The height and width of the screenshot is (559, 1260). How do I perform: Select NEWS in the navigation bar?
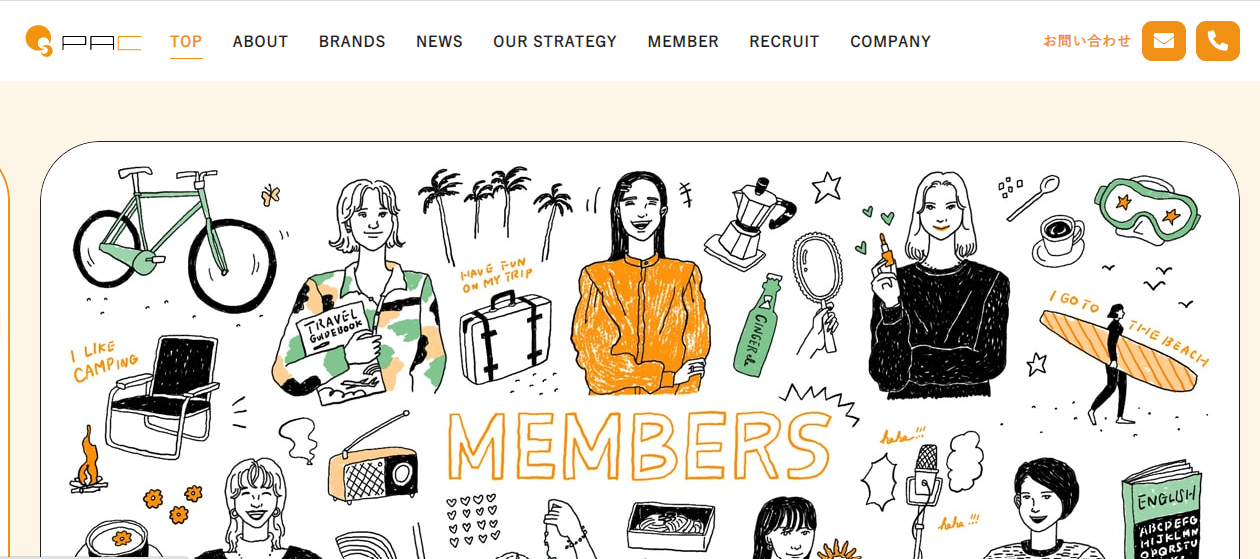click(x=439, y=42)
